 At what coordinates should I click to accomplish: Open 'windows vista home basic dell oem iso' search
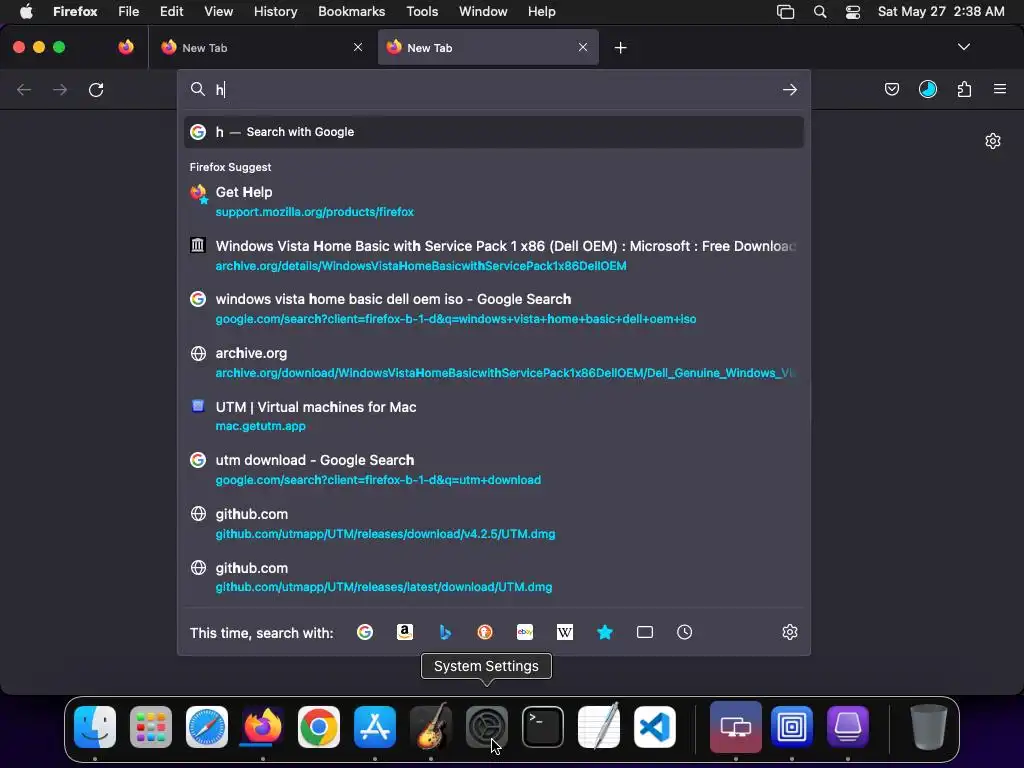coord(494,309)
